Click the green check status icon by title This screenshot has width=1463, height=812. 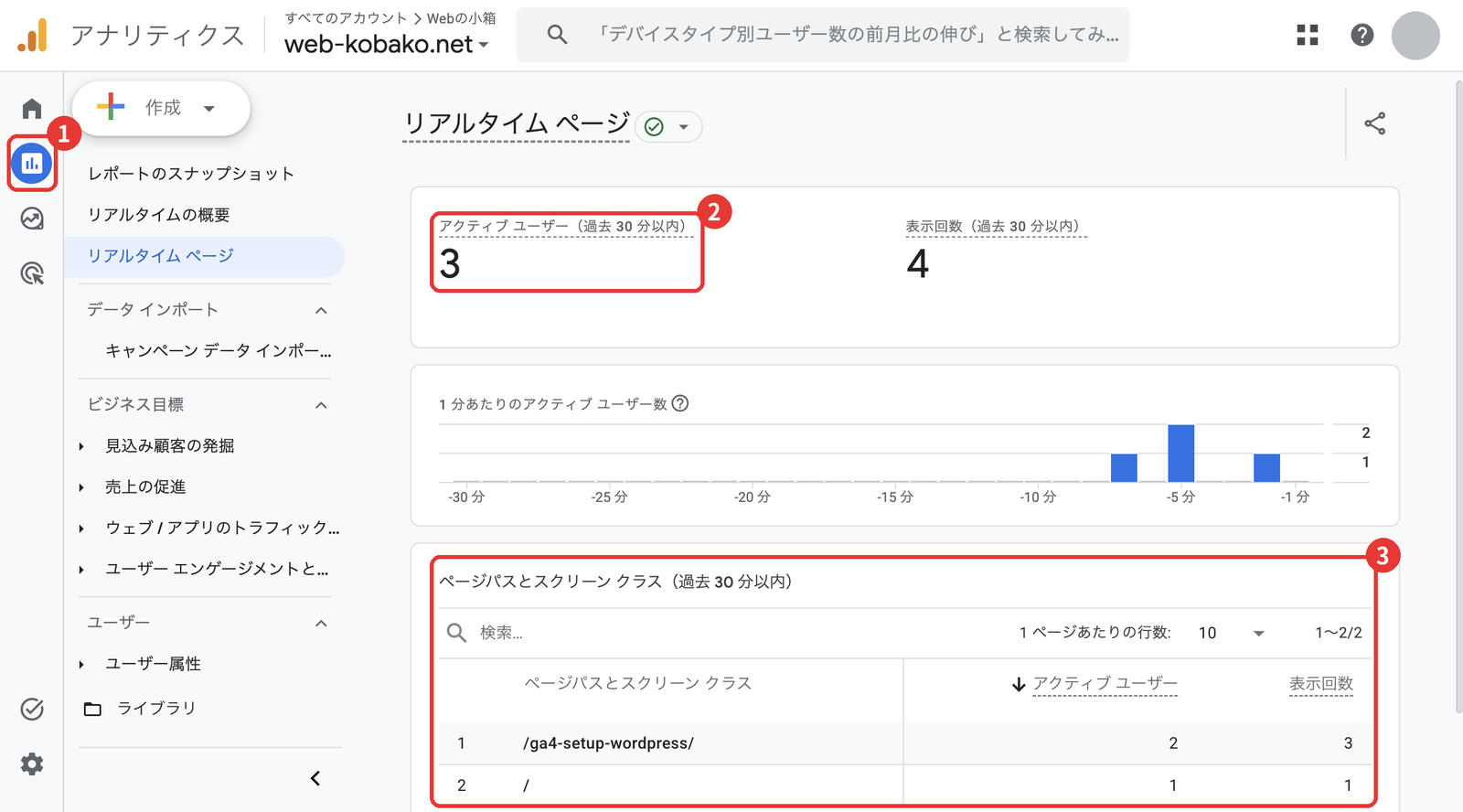coord(654,127)
